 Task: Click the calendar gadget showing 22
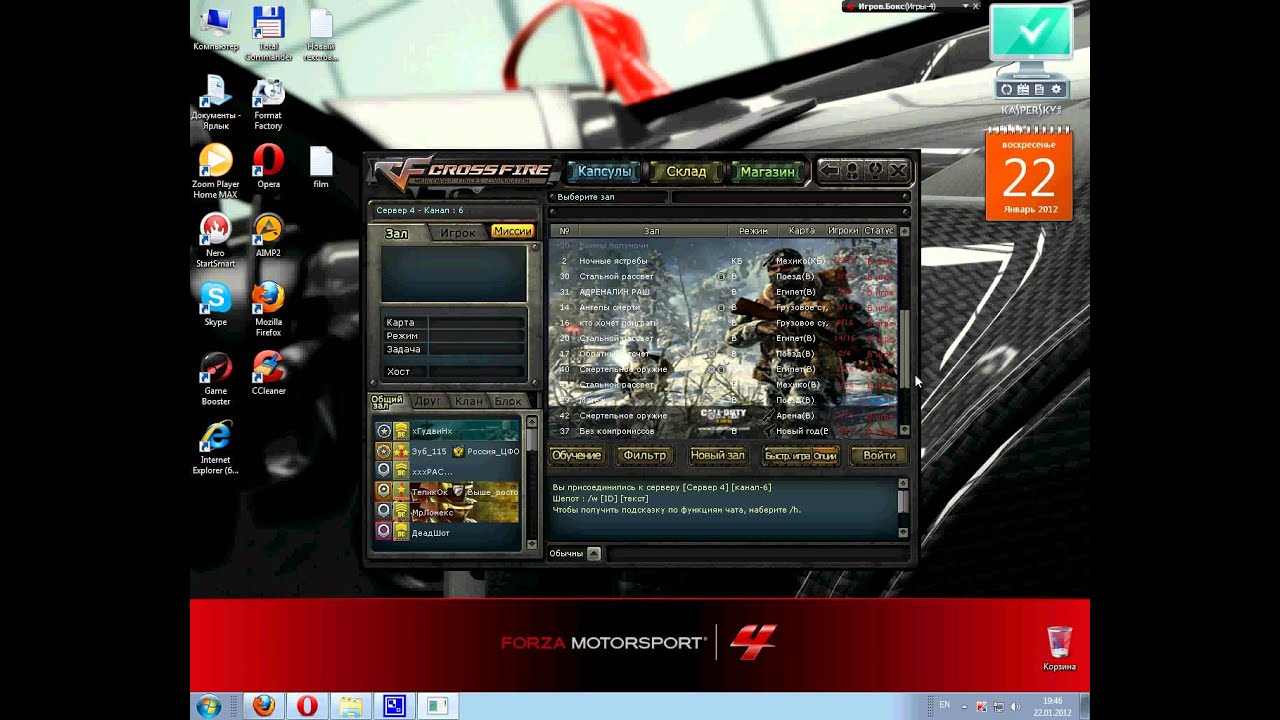tap(1029, 176)
